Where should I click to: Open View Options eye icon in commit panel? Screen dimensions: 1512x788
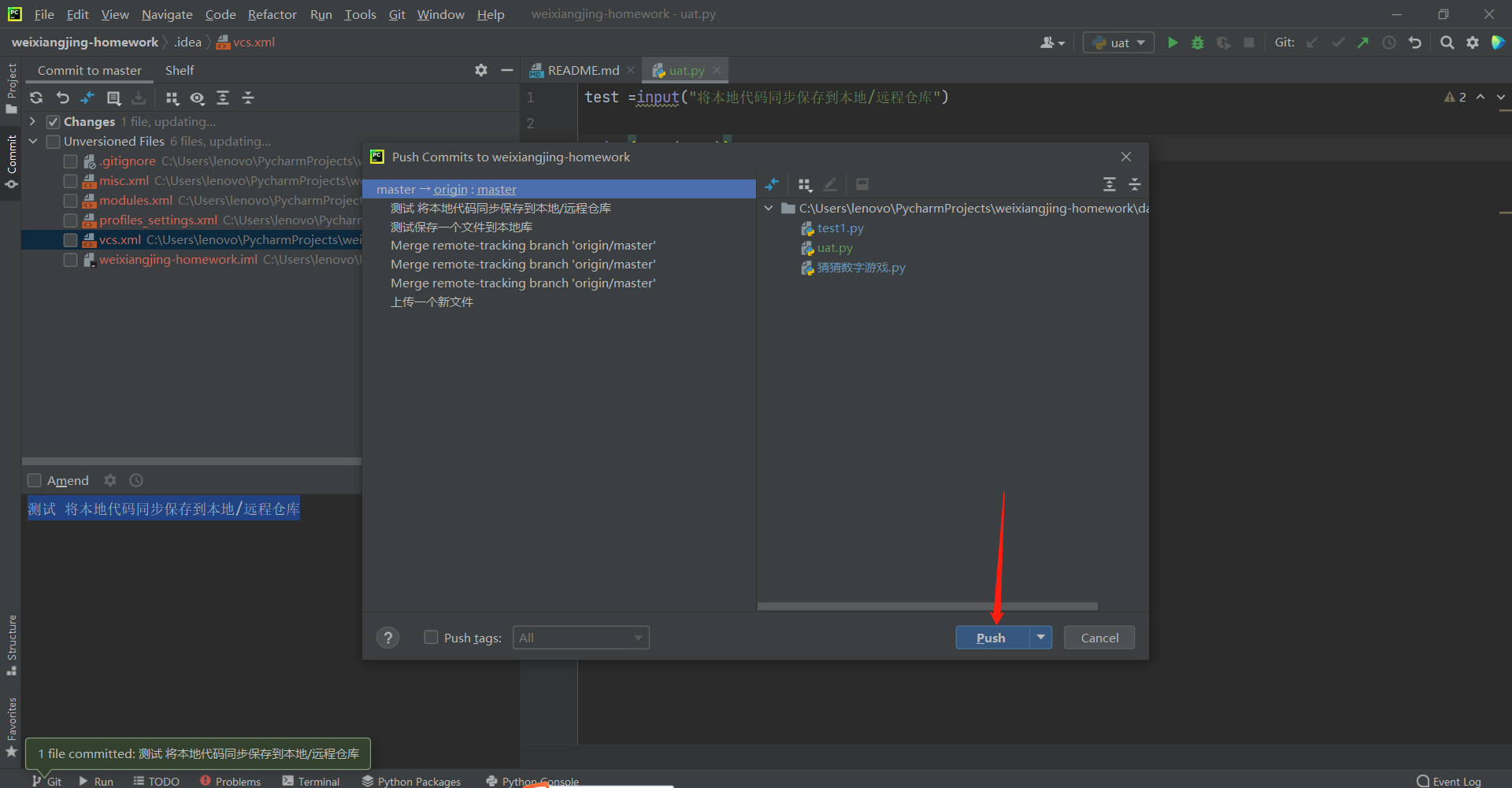(197, 98)
